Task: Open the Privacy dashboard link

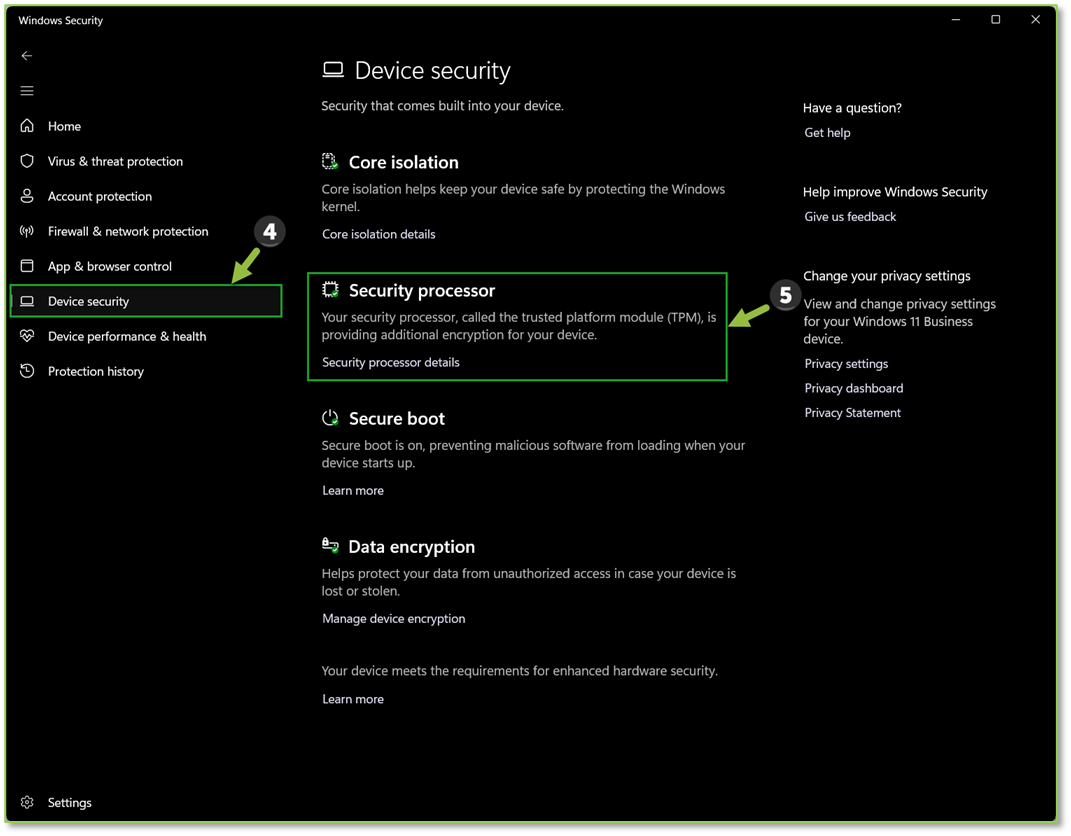Action: [853, 388]
